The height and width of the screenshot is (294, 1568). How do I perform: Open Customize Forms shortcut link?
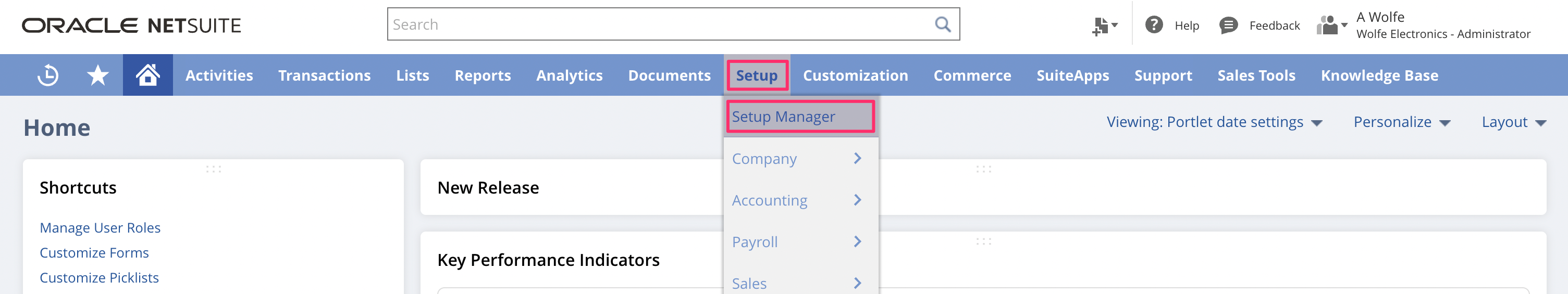(94, 253)
